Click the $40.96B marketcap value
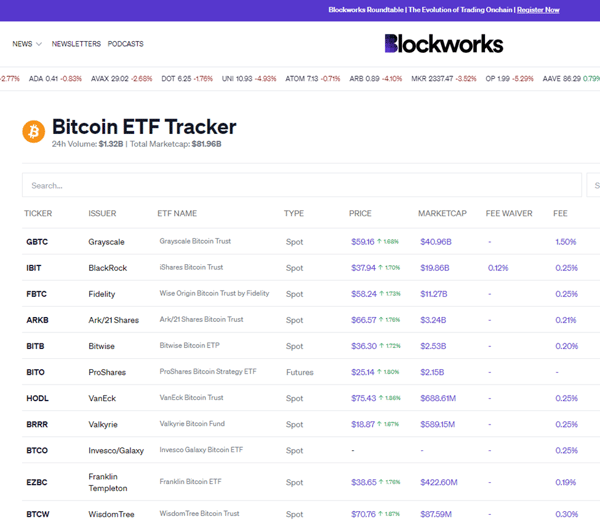 pos(436,242)
